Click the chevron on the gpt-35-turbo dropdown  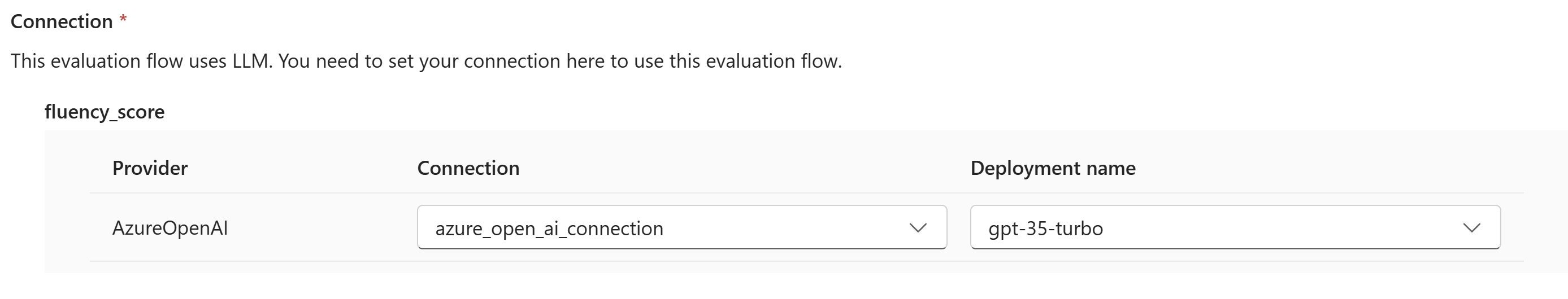[x=1471, y=228]
